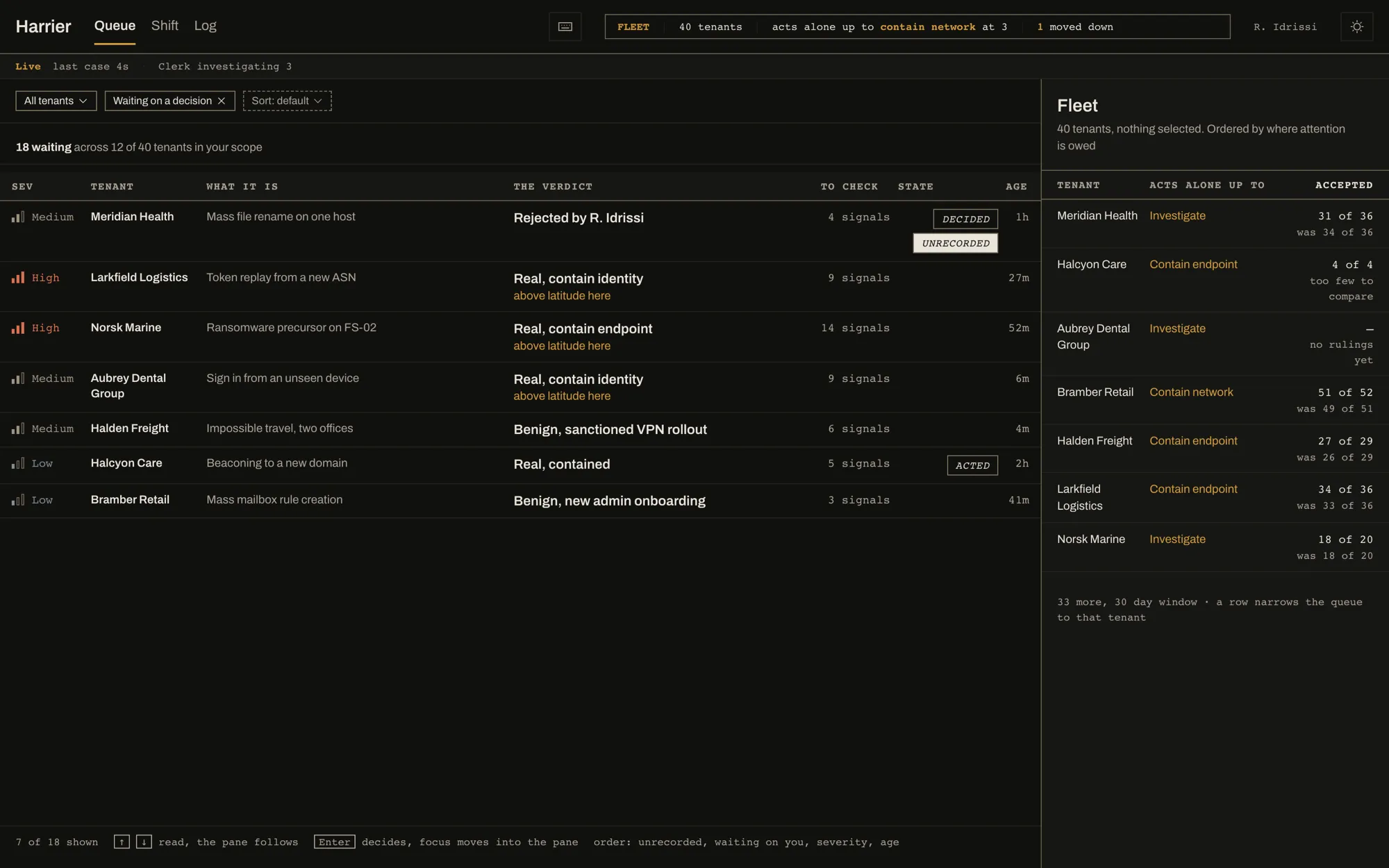The width and height of the screenshot is (1389, 868).
Task: Click the 6 signals cell
Action: click(858, 428)
